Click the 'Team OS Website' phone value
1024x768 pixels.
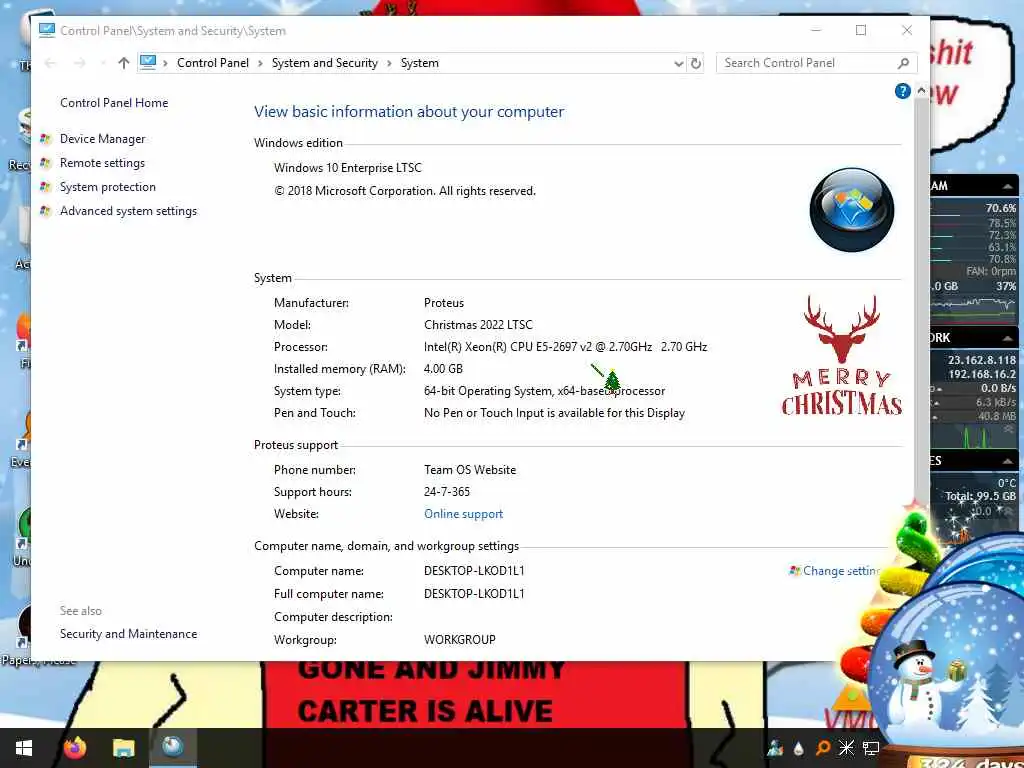click(x=470, y=470)
